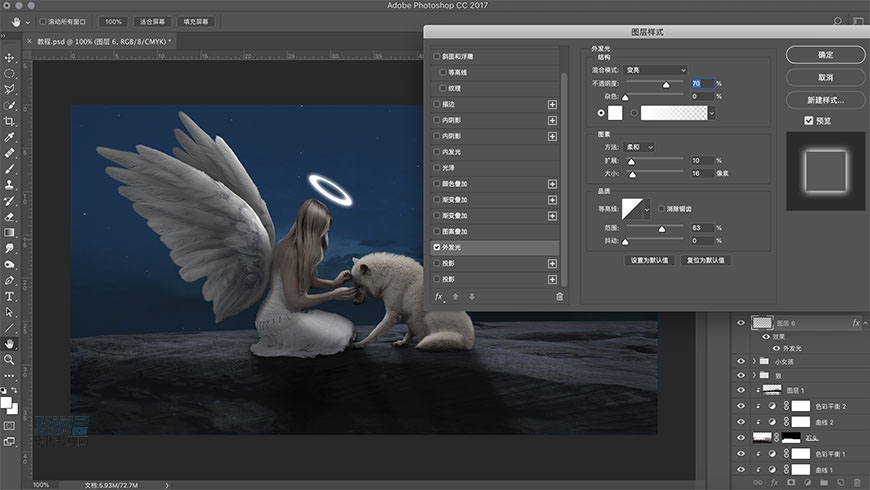Hide 图层 6 layer visibility eye
This screenshot has height=490, width=870.
click(741, 322)
